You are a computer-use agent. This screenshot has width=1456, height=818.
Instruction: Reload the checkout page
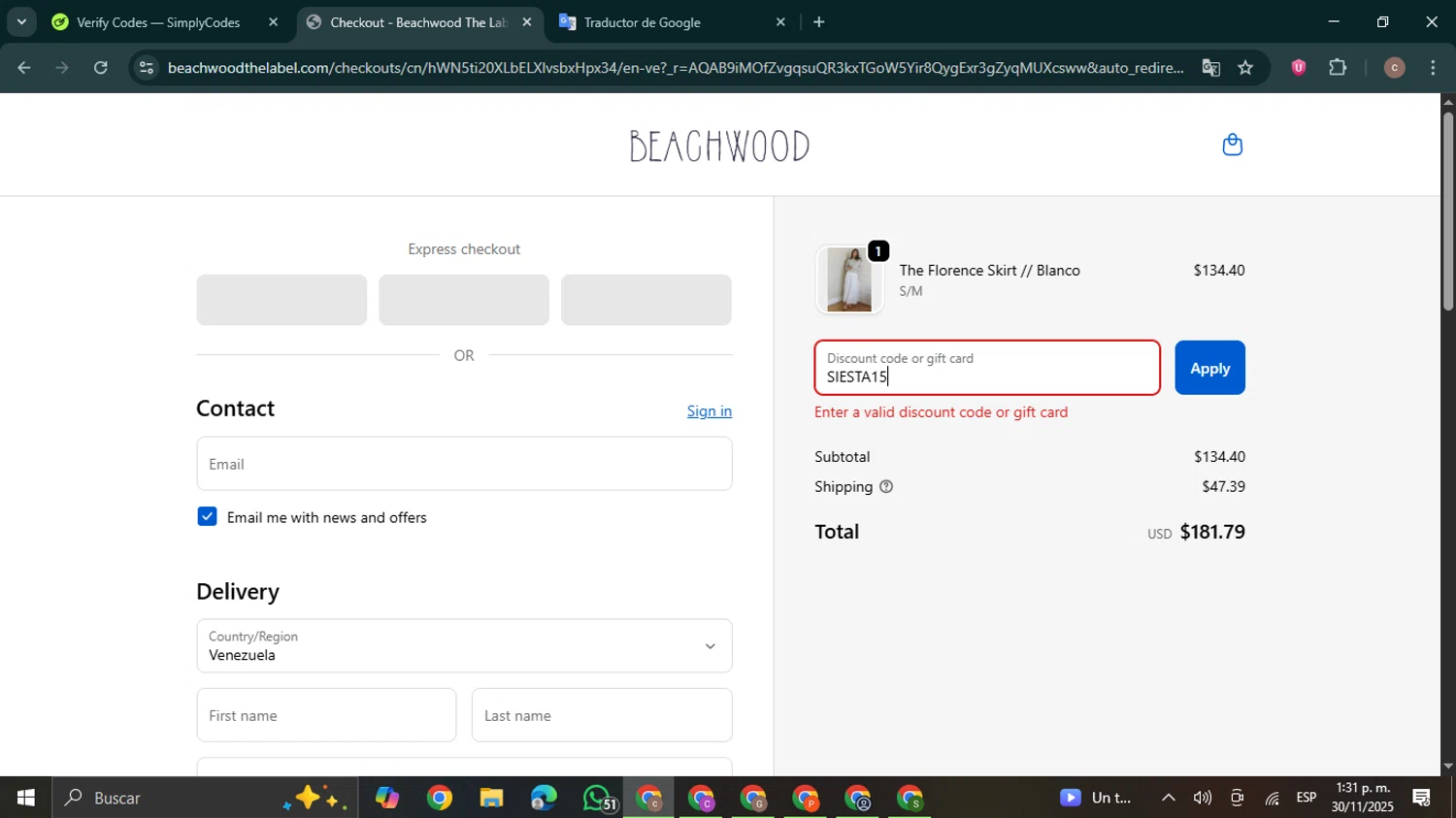101,68
